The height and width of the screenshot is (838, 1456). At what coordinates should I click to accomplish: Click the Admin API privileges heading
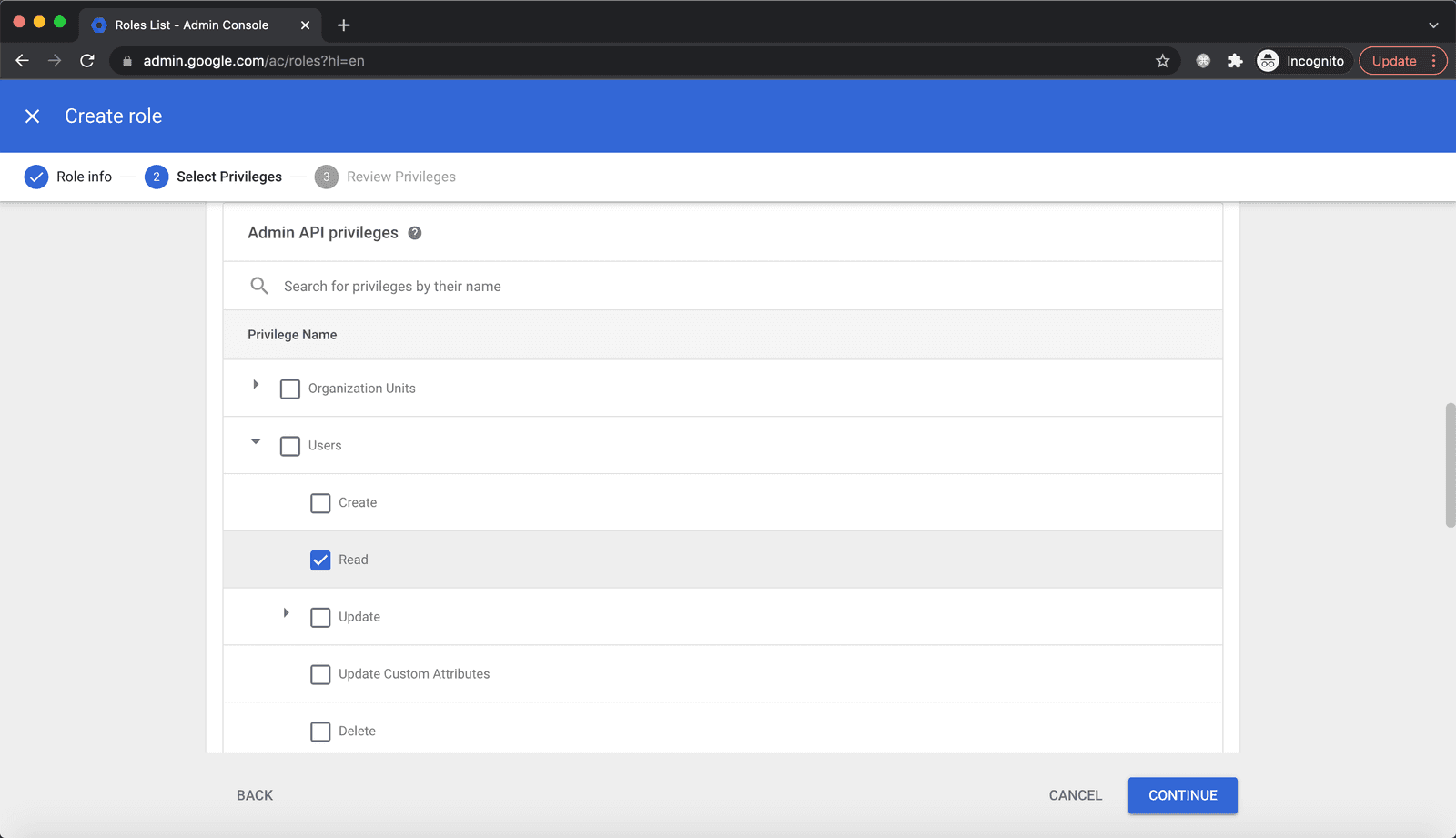[x=323, y=233]
